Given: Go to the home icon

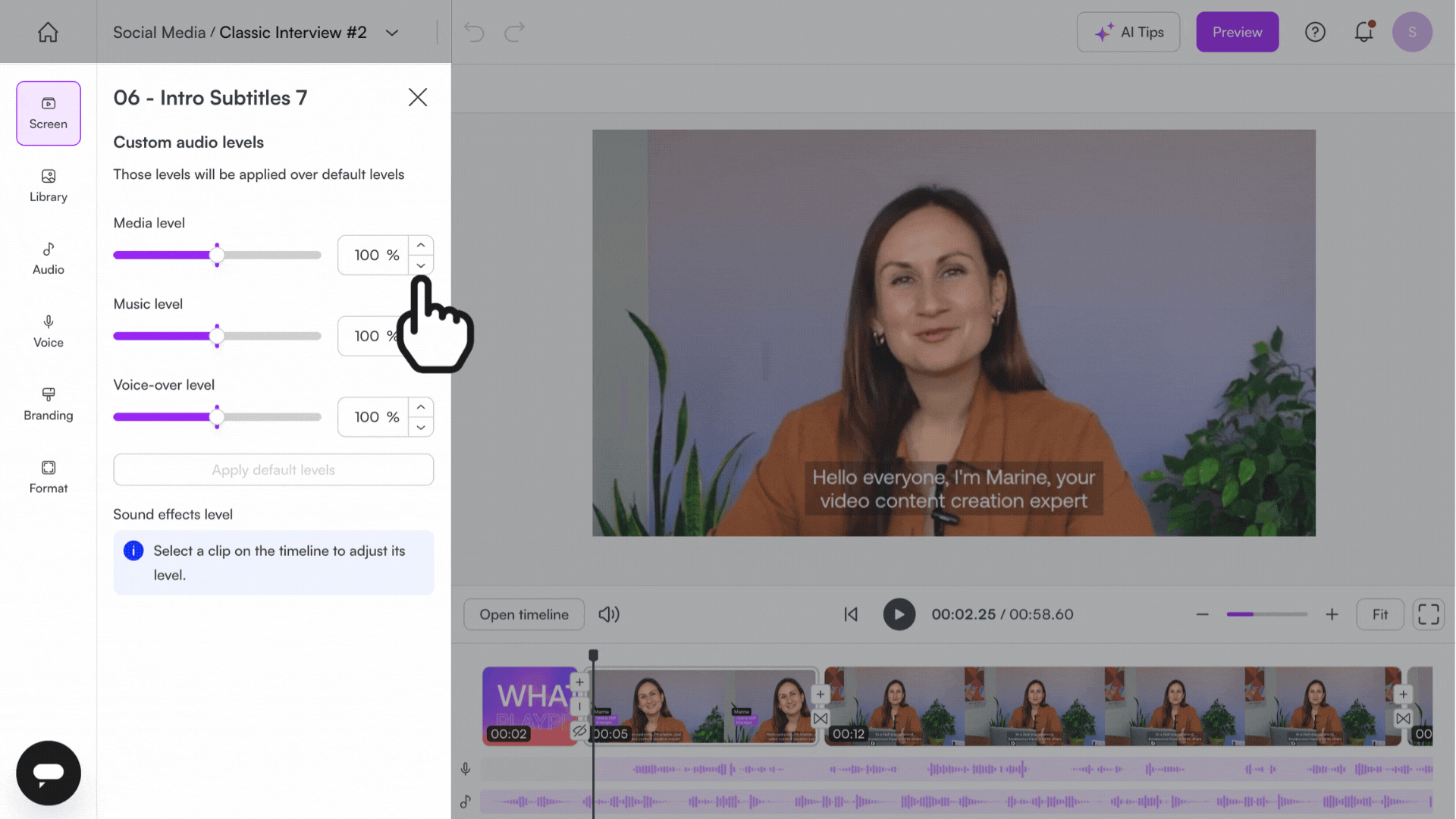Looking at the screenshot, I should [48, 32].
